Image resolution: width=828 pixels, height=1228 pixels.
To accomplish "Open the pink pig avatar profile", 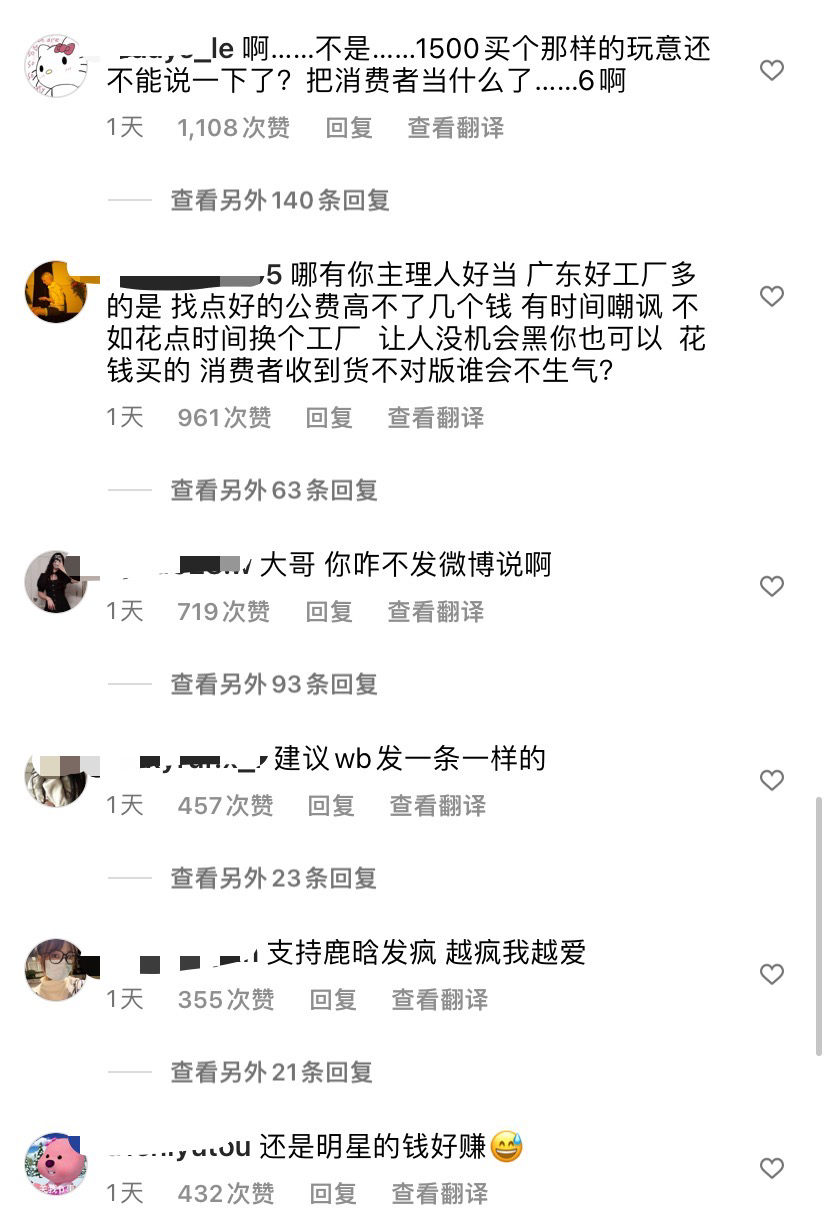I will point(56,1164).
